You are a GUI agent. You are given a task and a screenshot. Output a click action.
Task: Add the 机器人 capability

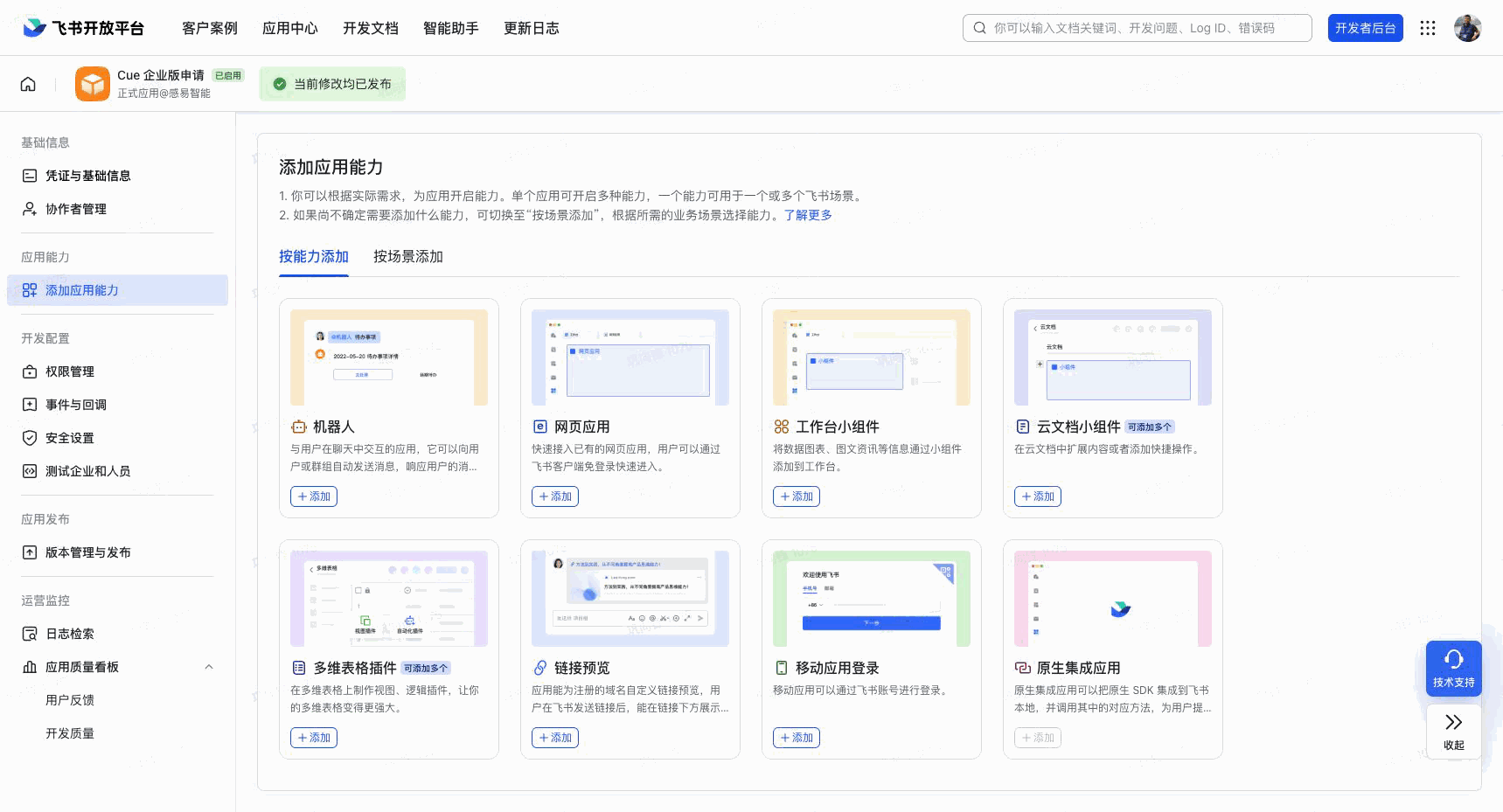(x=314, y=496)
